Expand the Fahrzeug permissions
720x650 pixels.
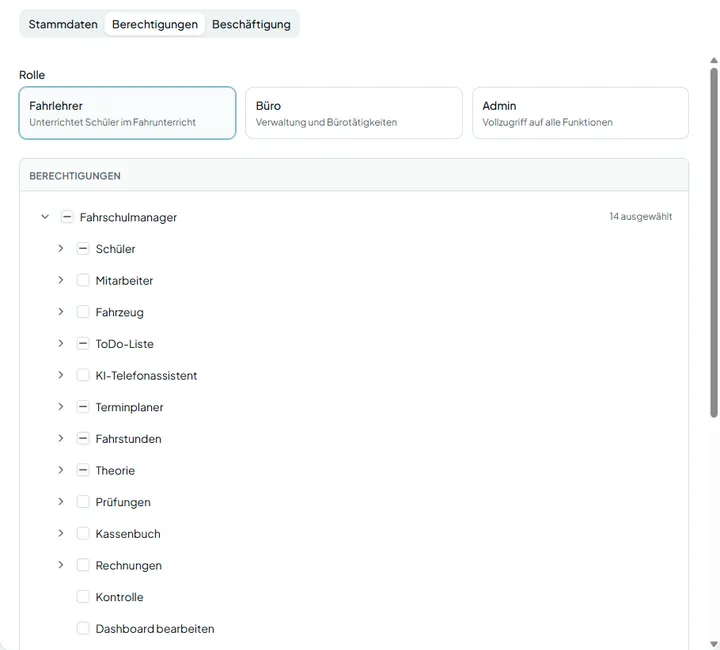(61, 312)
